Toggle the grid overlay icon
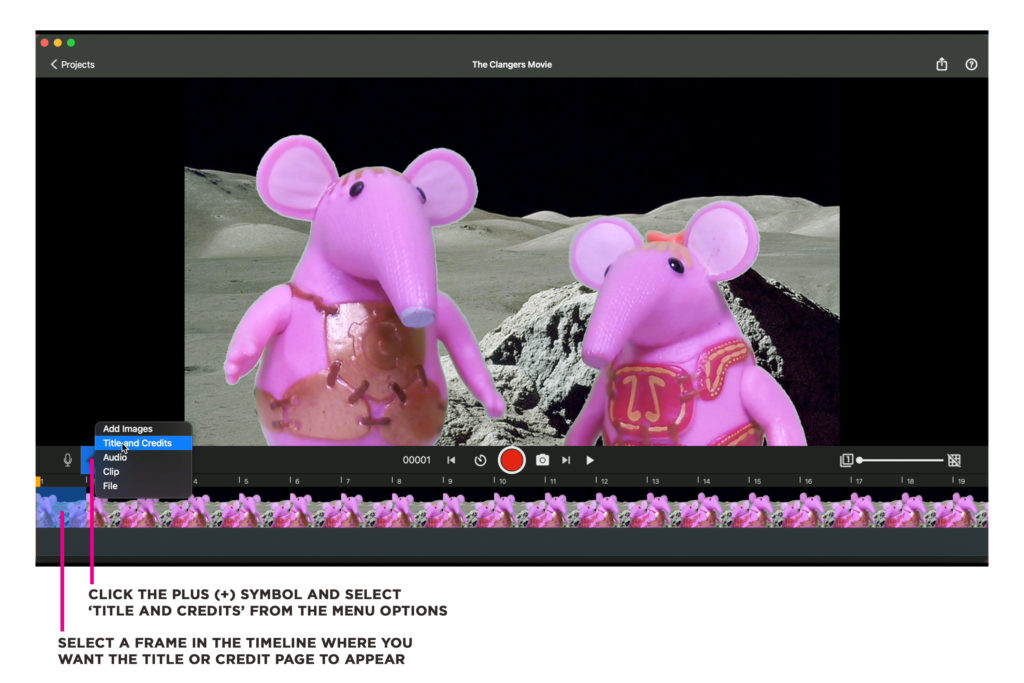Screen dimensions: 1024x683 click(x=954, y=460)
